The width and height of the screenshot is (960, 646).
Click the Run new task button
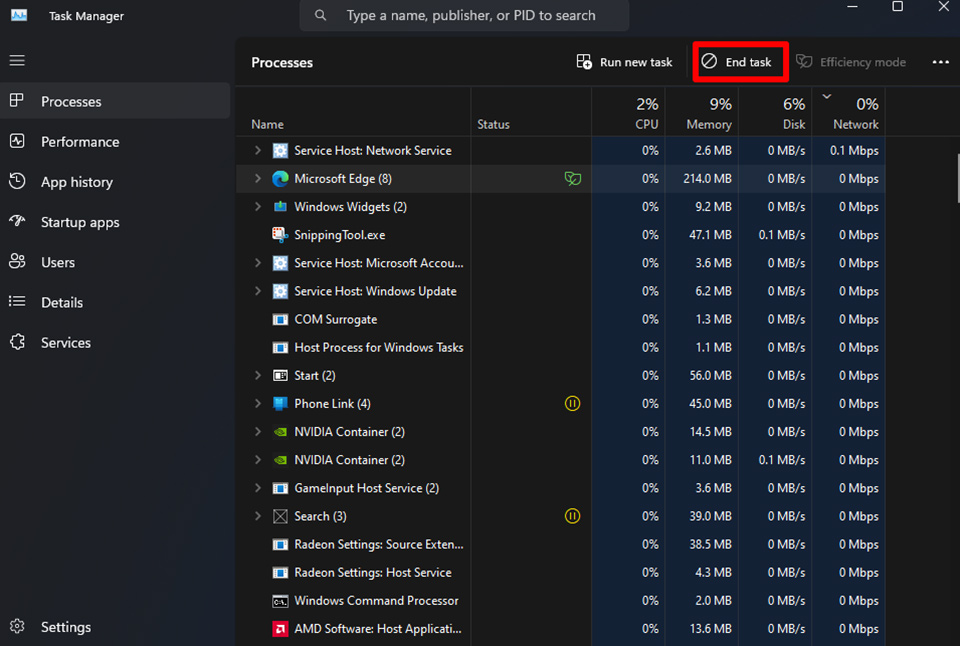(625, 62)
